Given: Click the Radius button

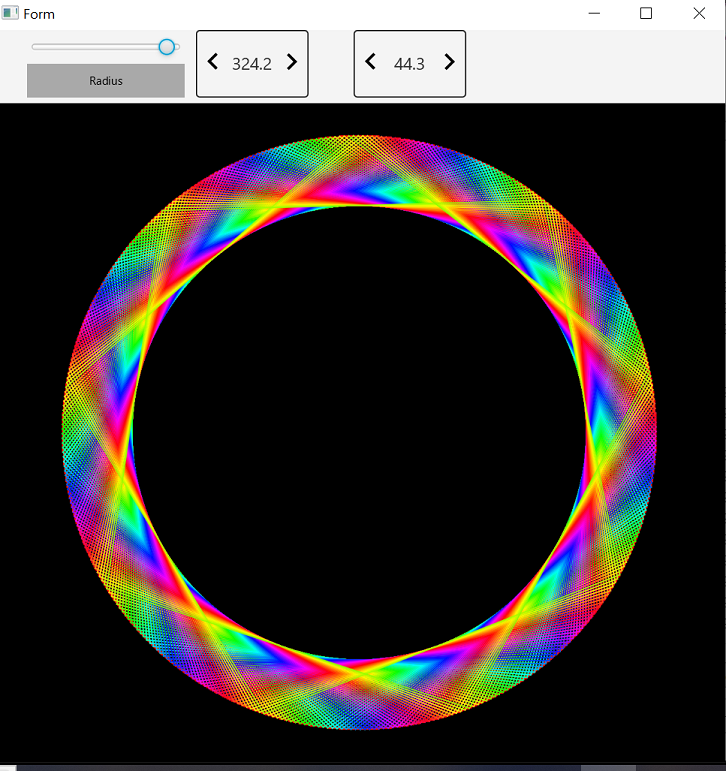Looking at the screenshot, I should coord(106,81).
